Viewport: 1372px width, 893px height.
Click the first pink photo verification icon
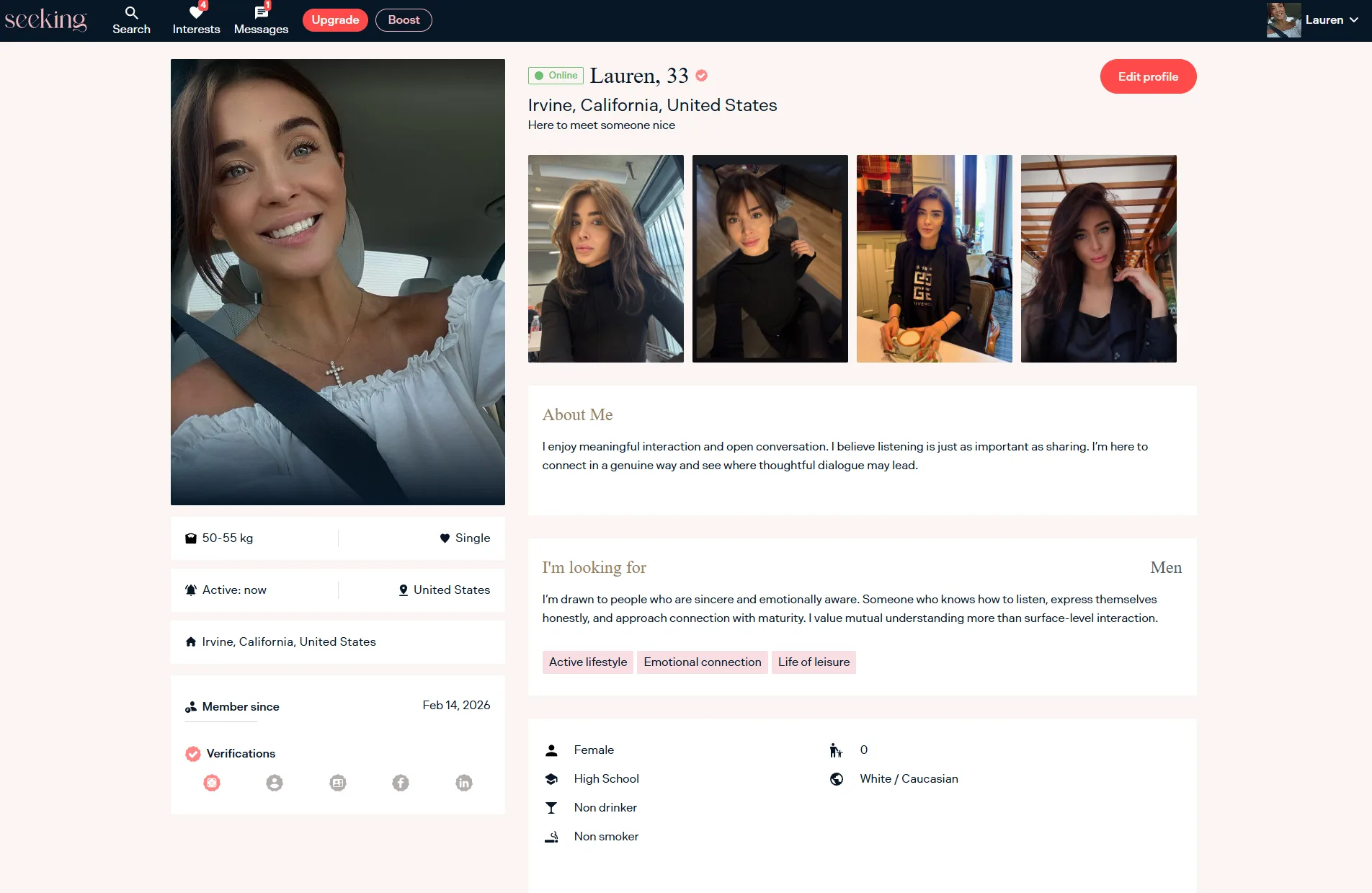pos(212,783)
